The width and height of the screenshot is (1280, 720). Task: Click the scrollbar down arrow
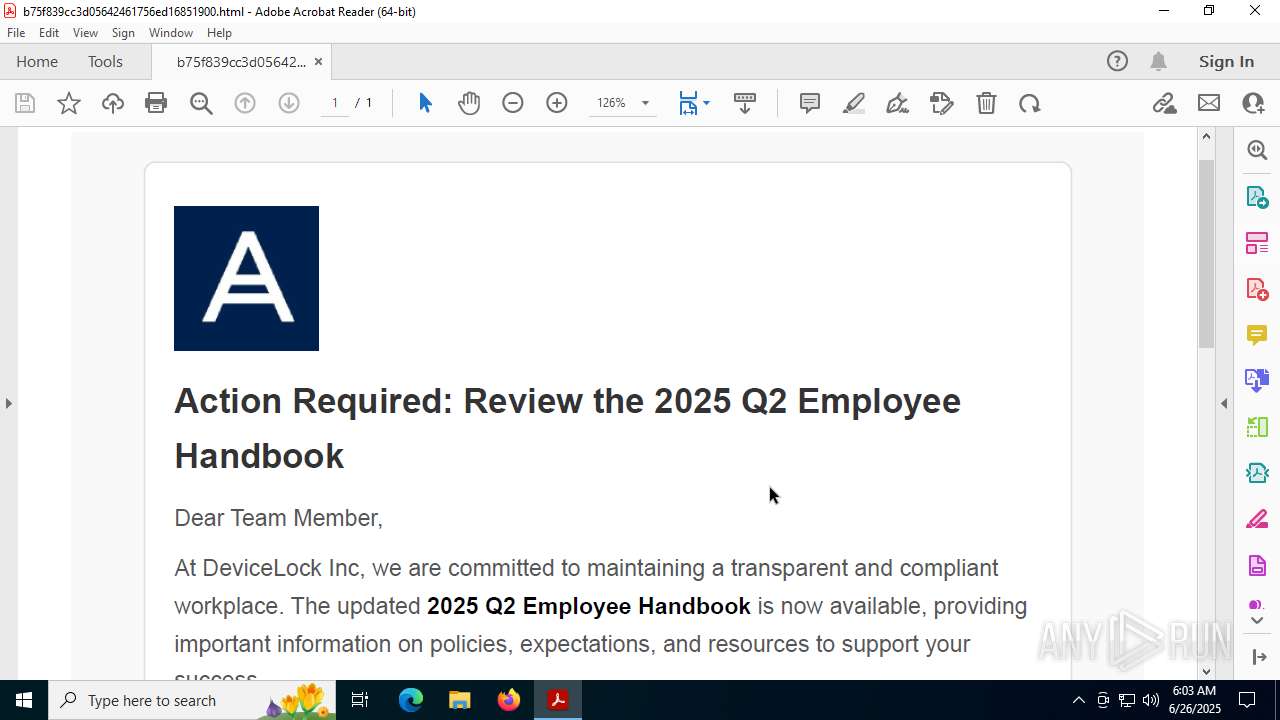(x=1206, y=671)
